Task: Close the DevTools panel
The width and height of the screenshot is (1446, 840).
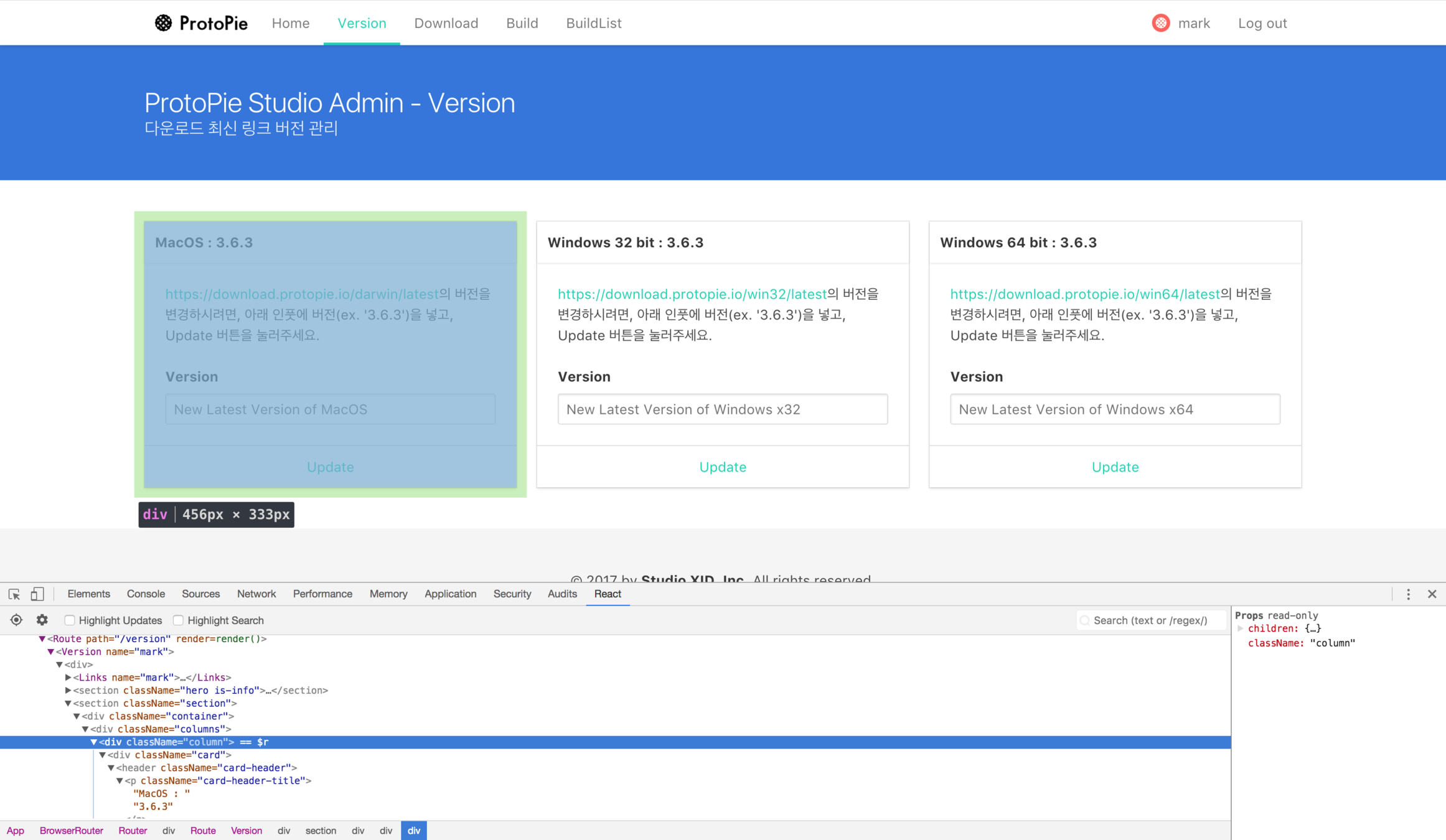Action: [x=1432, y=594]
